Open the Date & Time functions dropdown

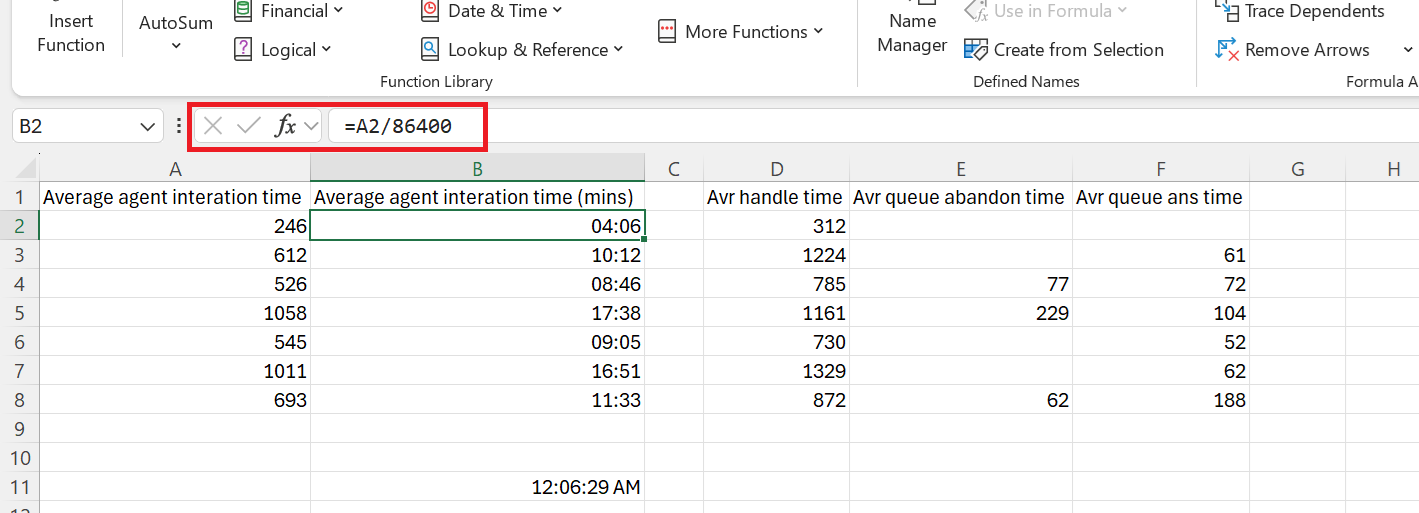[491, 12]
